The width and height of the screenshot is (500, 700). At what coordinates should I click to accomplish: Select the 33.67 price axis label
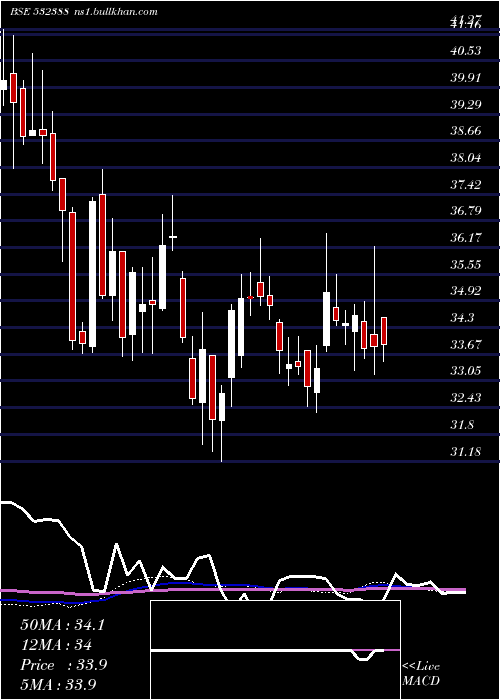[x=466, y=345]
